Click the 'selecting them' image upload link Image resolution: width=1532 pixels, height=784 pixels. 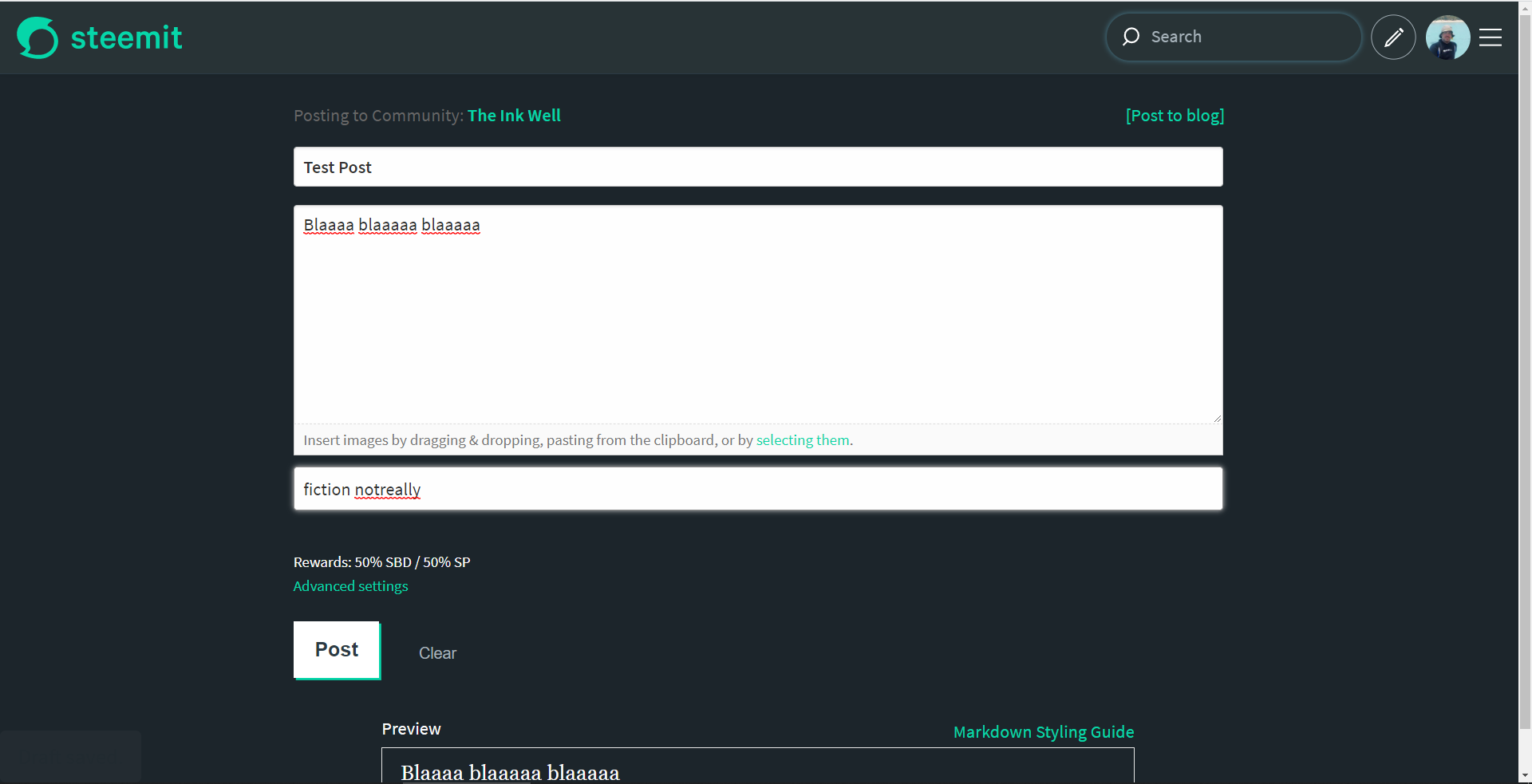[802, 440]
